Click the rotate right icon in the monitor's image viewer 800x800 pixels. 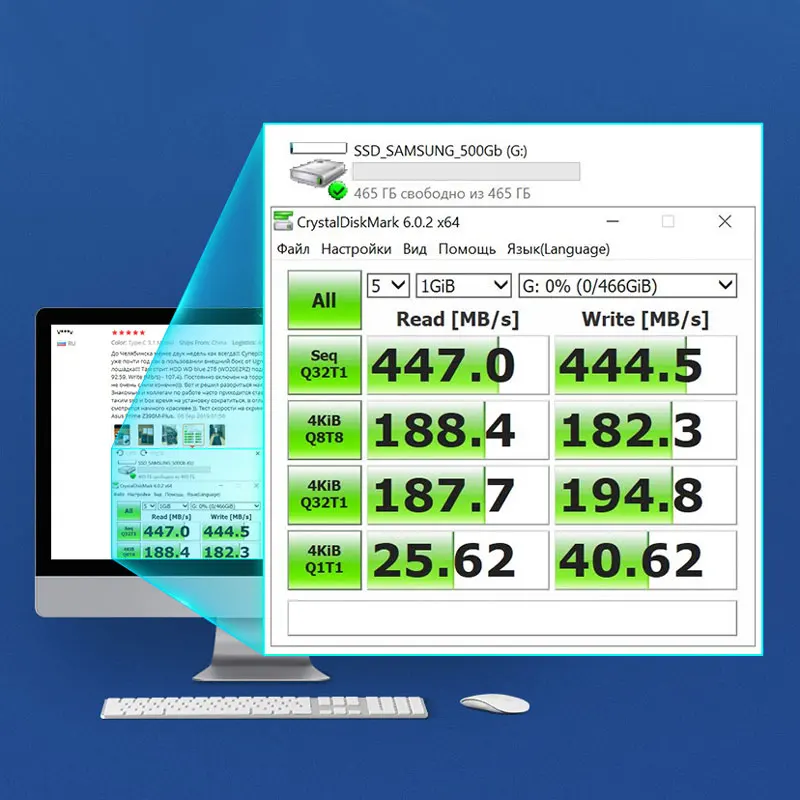tap(144, 453)
